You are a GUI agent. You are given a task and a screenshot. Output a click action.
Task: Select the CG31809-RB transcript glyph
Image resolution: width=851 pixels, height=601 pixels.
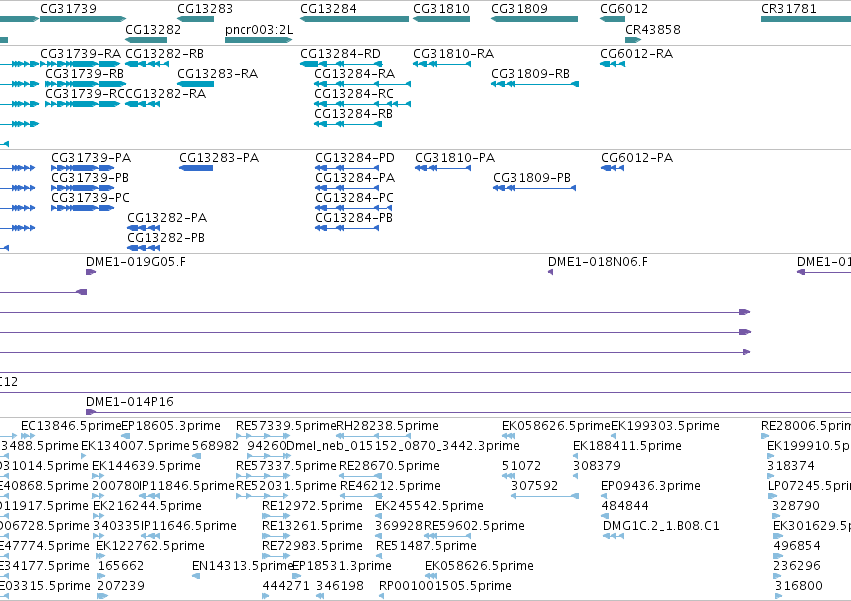point(535,84)
